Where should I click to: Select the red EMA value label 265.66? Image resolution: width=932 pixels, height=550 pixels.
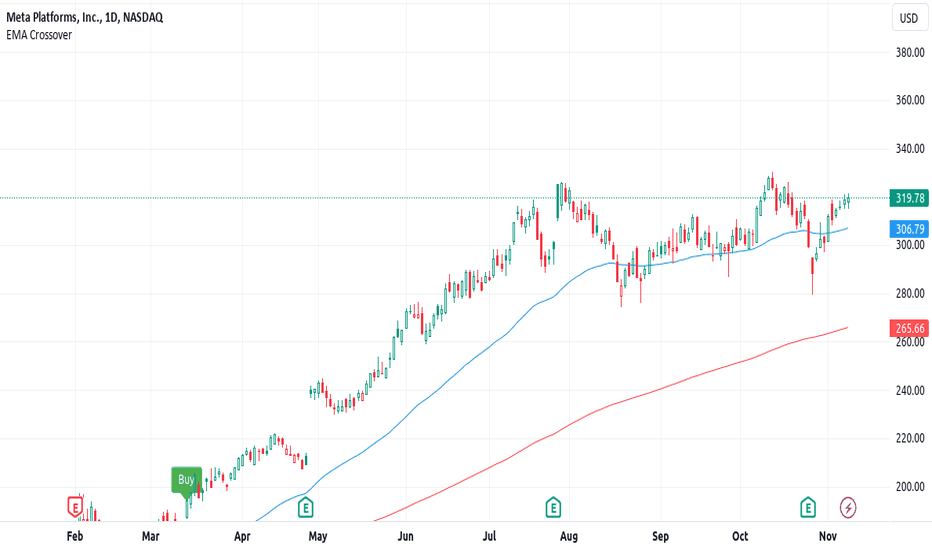909,328
